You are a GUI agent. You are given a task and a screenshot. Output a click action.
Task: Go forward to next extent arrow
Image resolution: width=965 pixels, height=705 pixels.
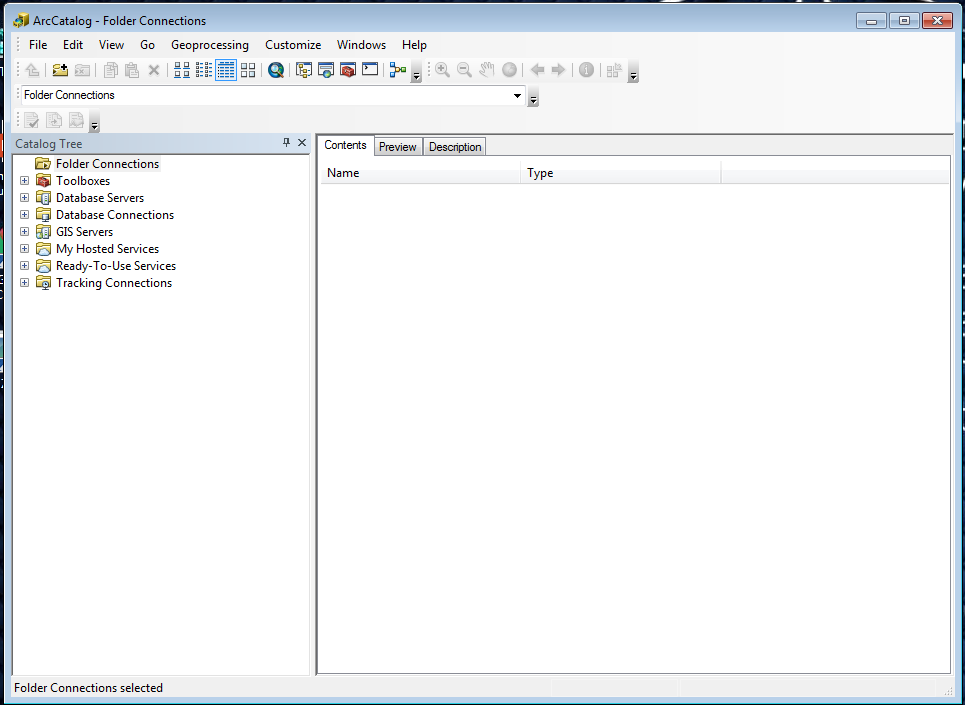[x=558, y=70]
